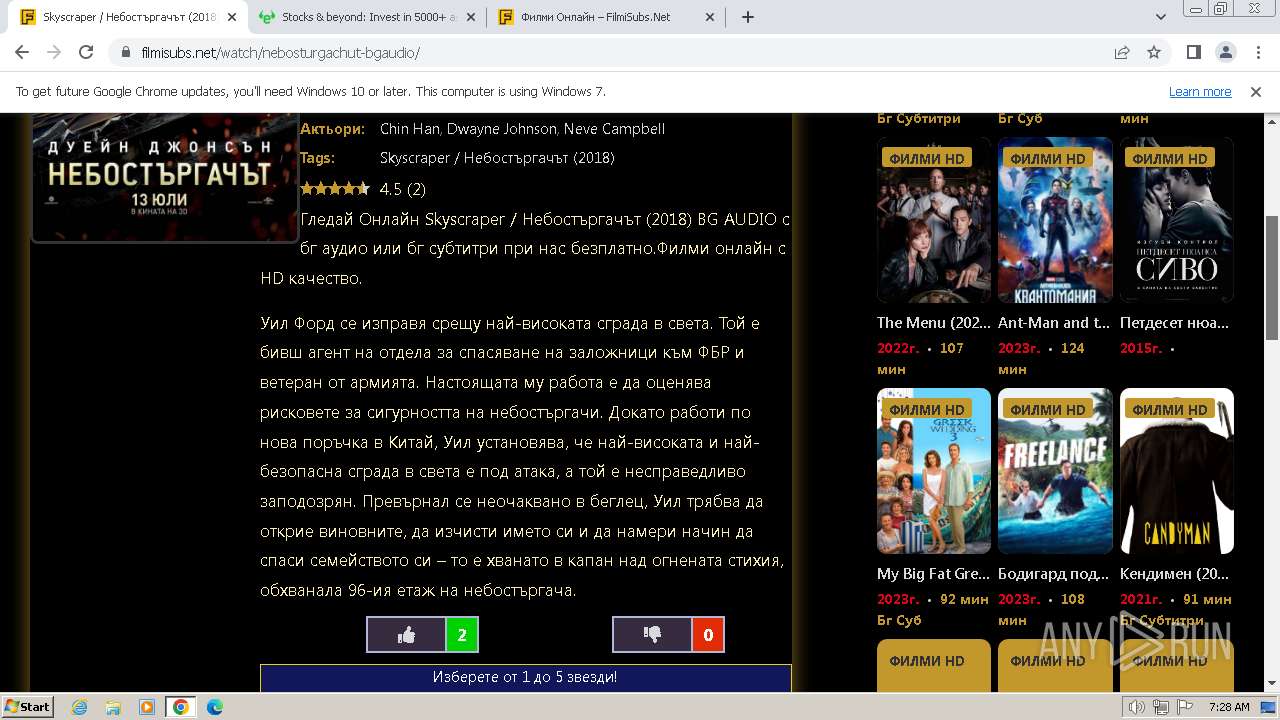Click the Изберете от 1 до 5 звезди bar
Screen dimensions: 1280x720
(525, 677)
